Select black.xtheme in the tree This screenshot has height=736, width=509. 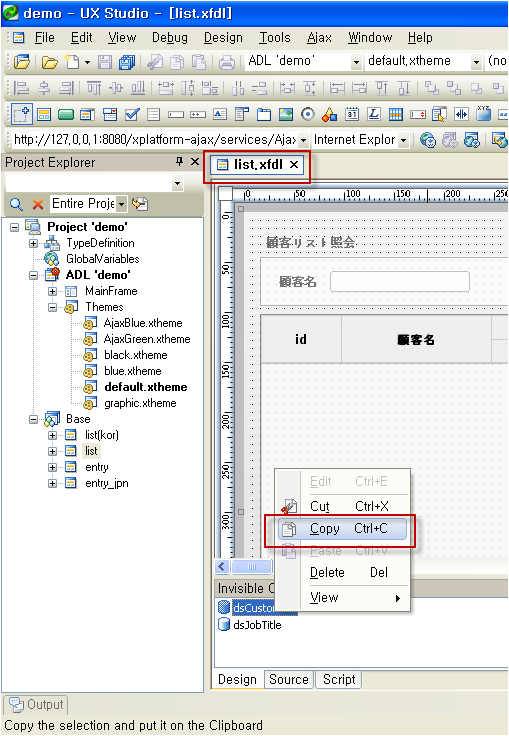(135, 355)
